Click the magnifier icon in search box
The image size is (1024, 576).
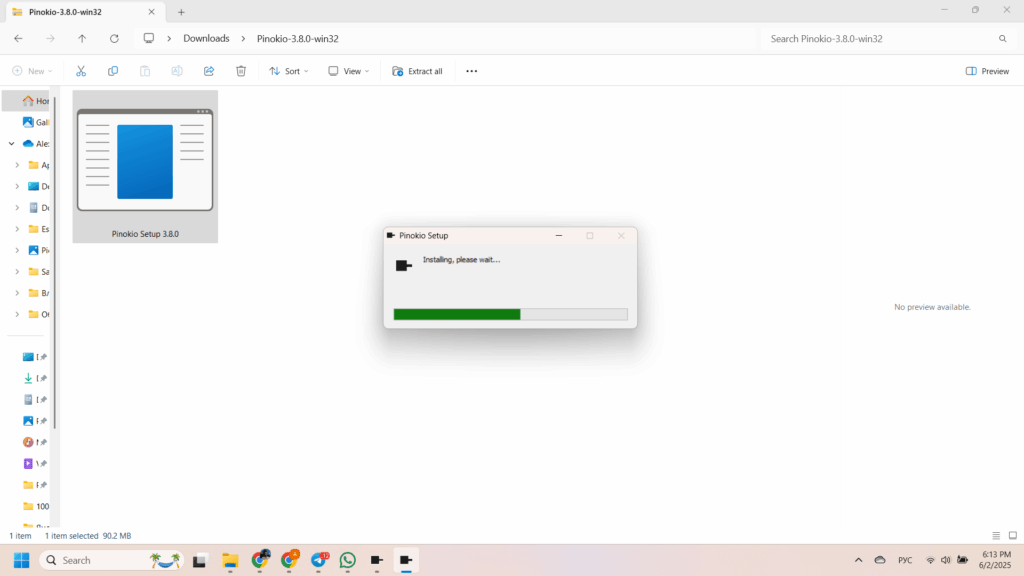(x=1002, y=39)
